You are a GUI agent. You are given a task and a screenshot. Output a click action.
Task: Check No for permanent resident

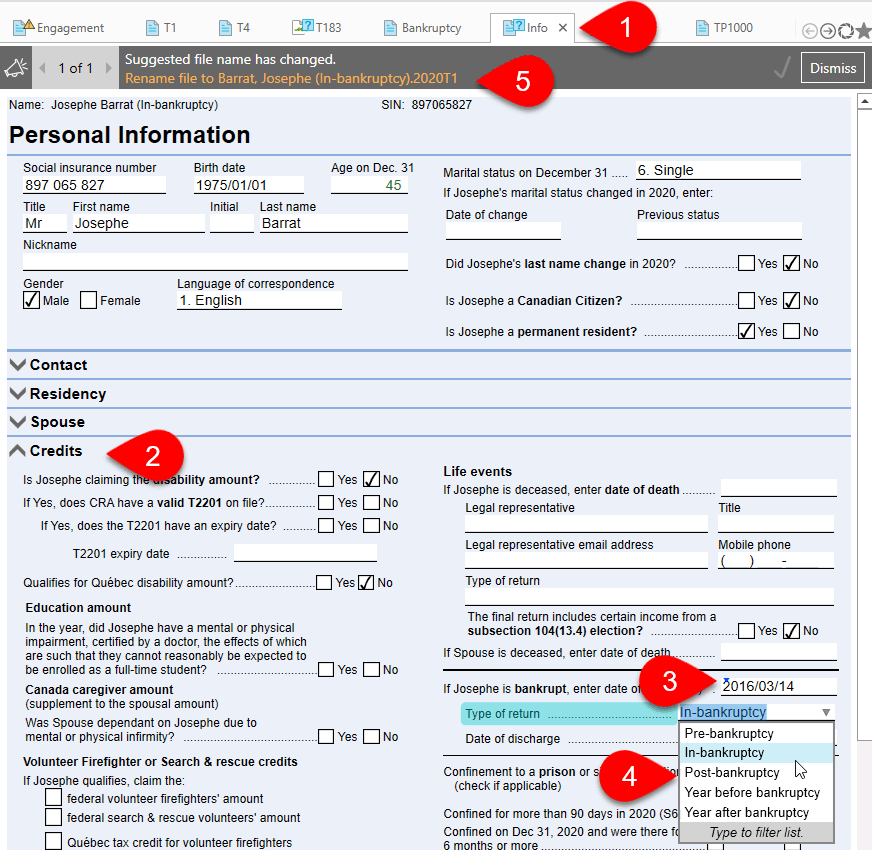791,332
